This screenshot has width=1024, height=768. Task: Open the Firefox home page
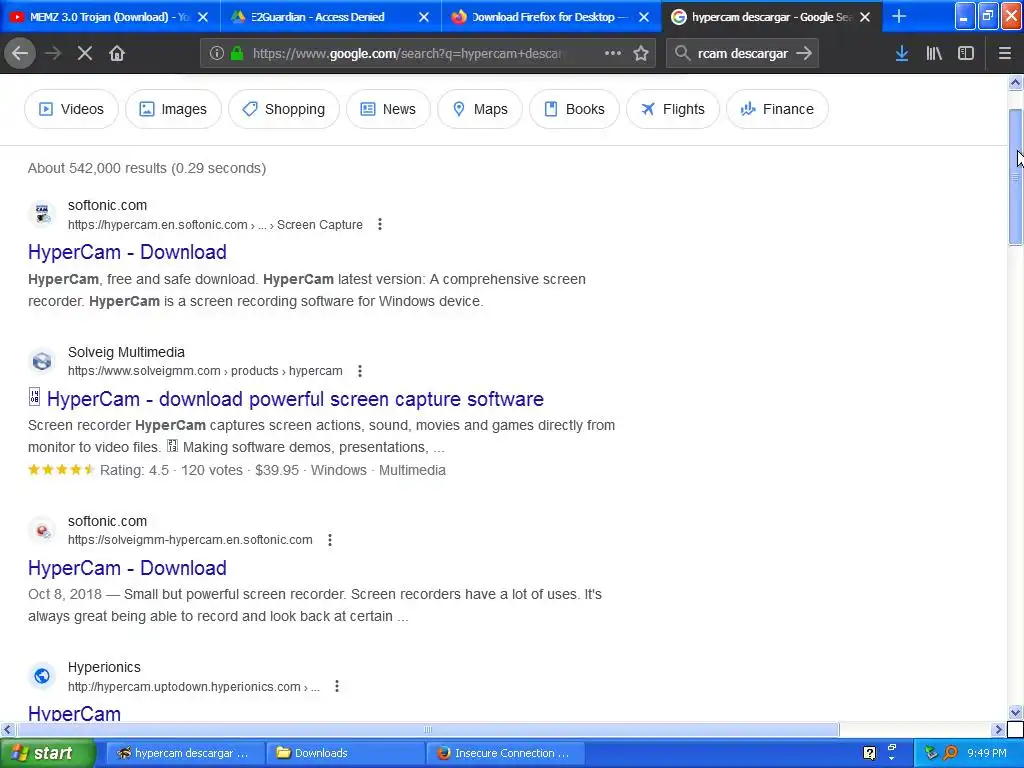pos(117,54)
